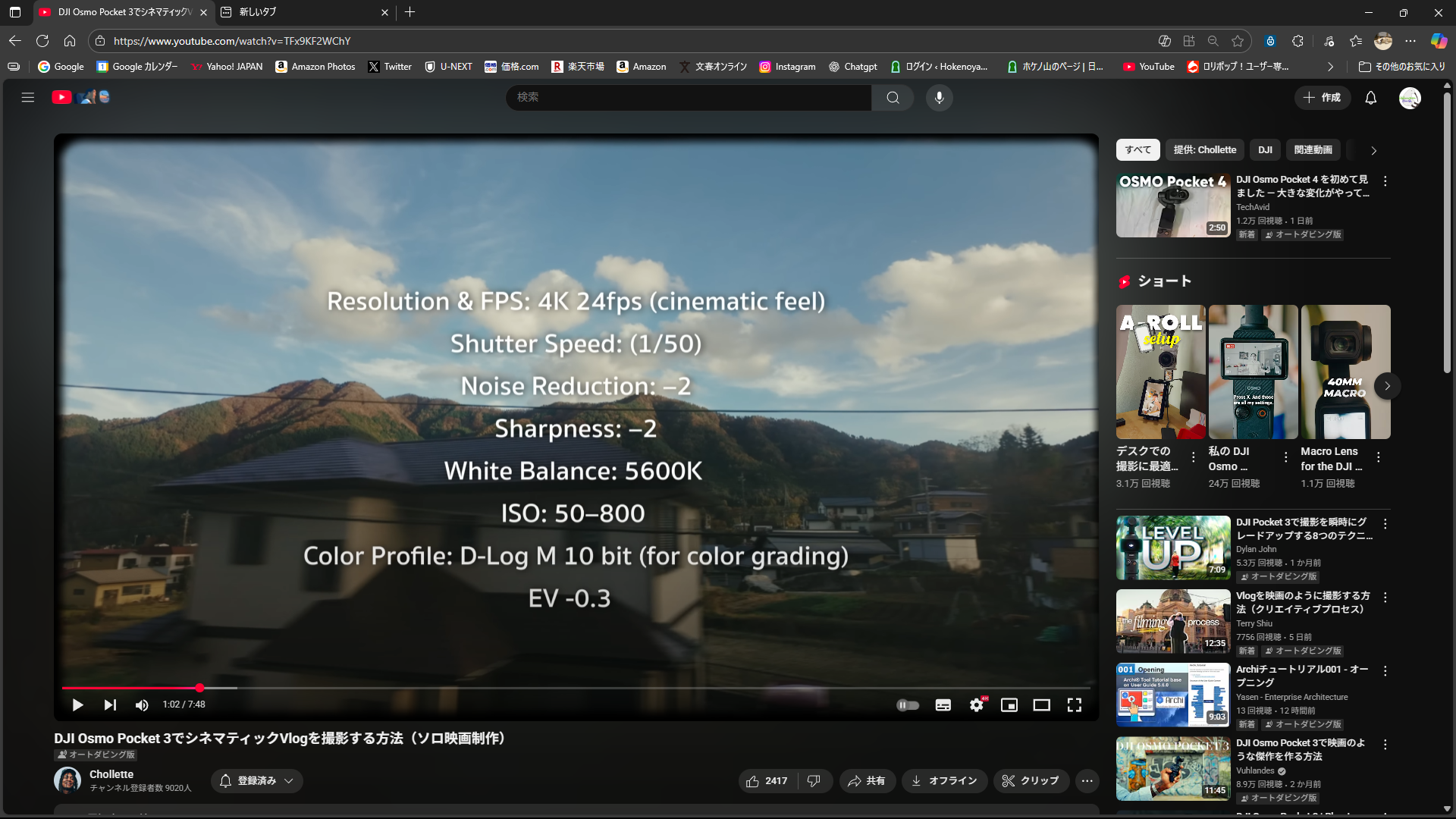Enable miniplayer mode
This screenshot has width=1456, height=819.
(x=1009, y=705)
